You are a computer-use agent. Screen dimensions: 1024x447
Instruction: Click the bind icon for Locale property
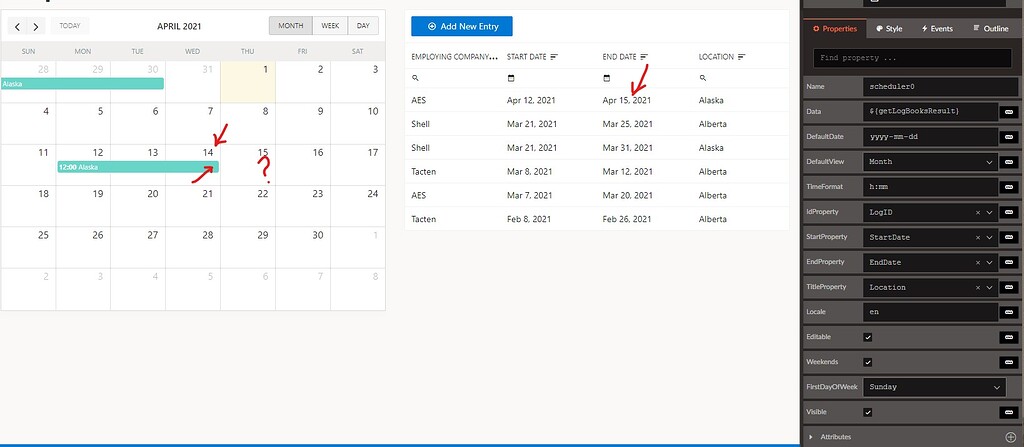(x=1008, y=312)
